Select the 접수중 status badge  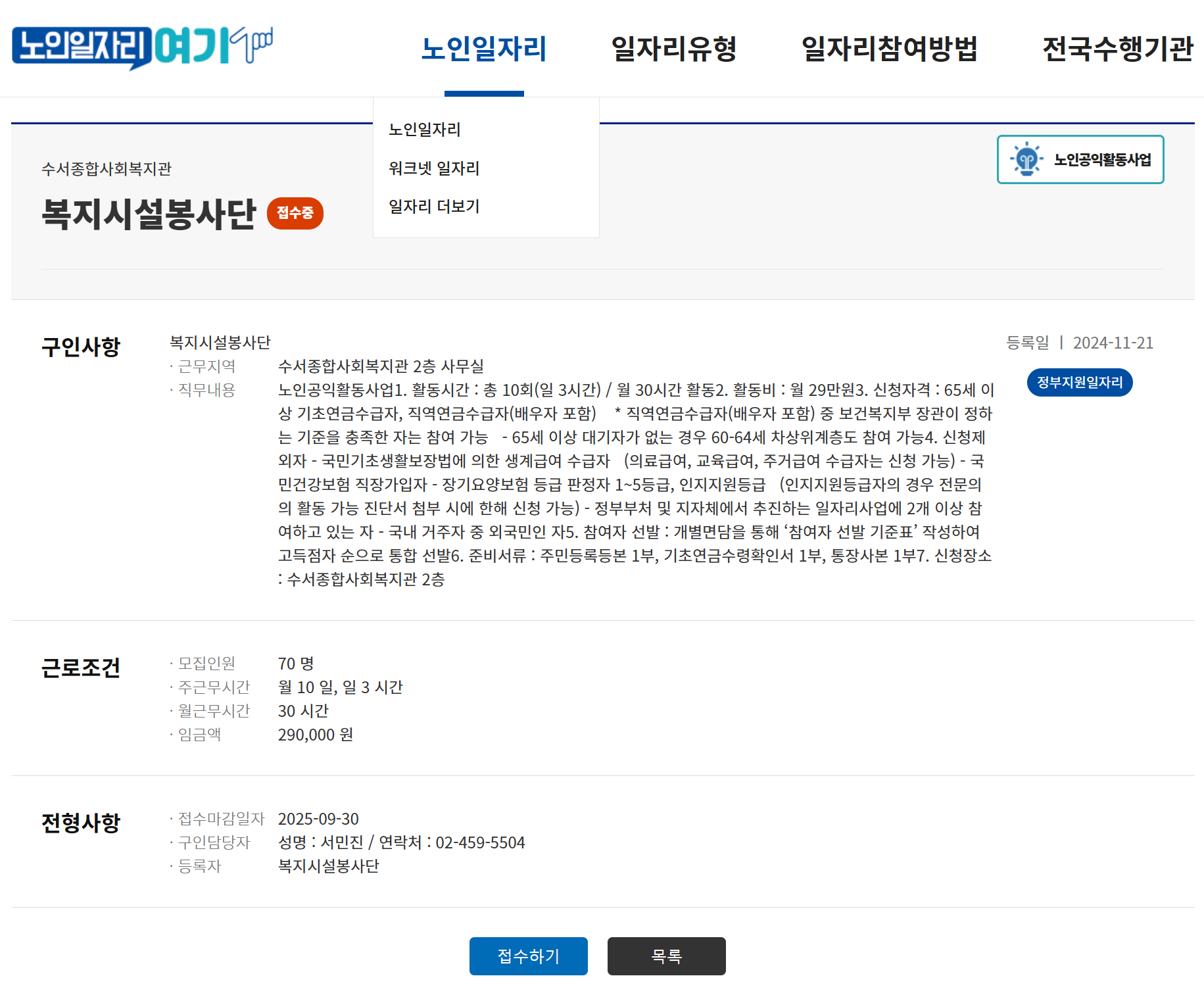point(294,212)
